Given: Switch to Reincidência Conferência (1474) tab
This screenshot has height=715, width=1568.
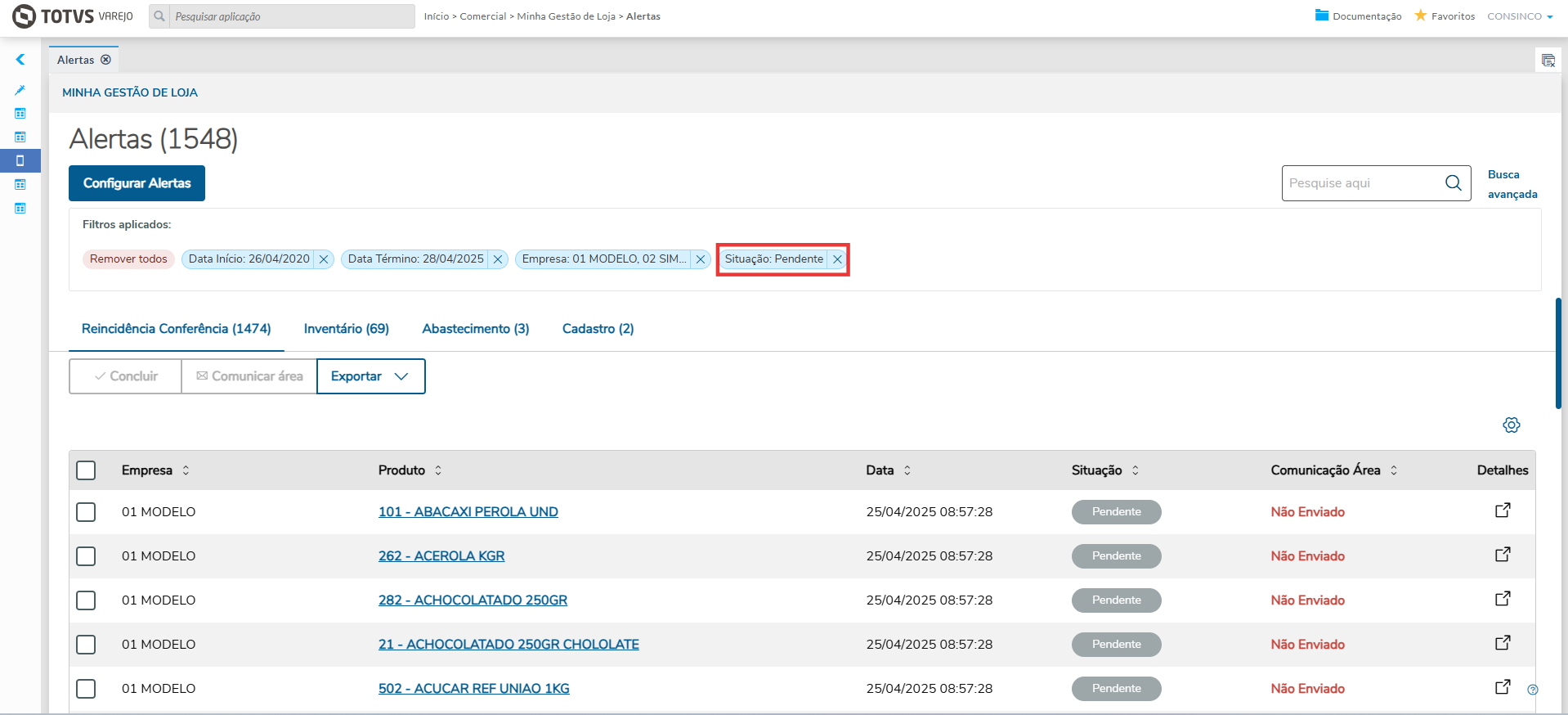Looking at the screenshot, I should click(177, 329).
